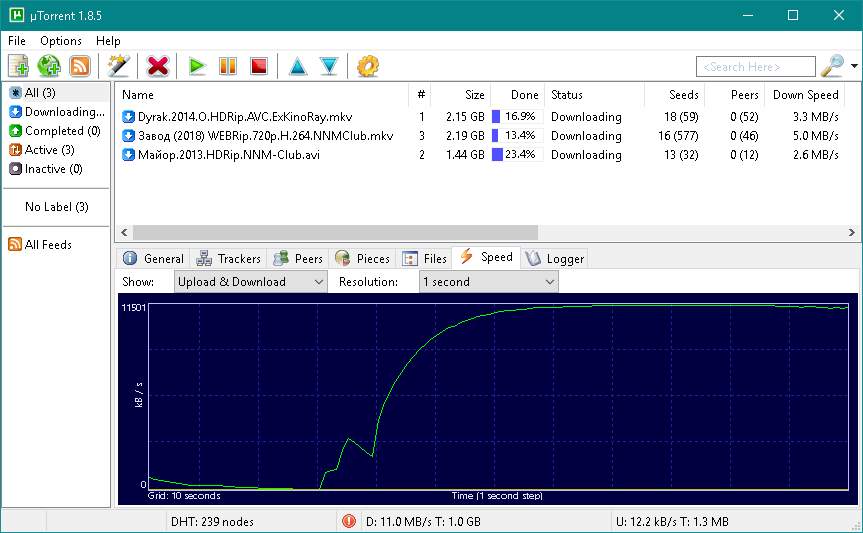Sort torrents by Status column

point(594,95)
